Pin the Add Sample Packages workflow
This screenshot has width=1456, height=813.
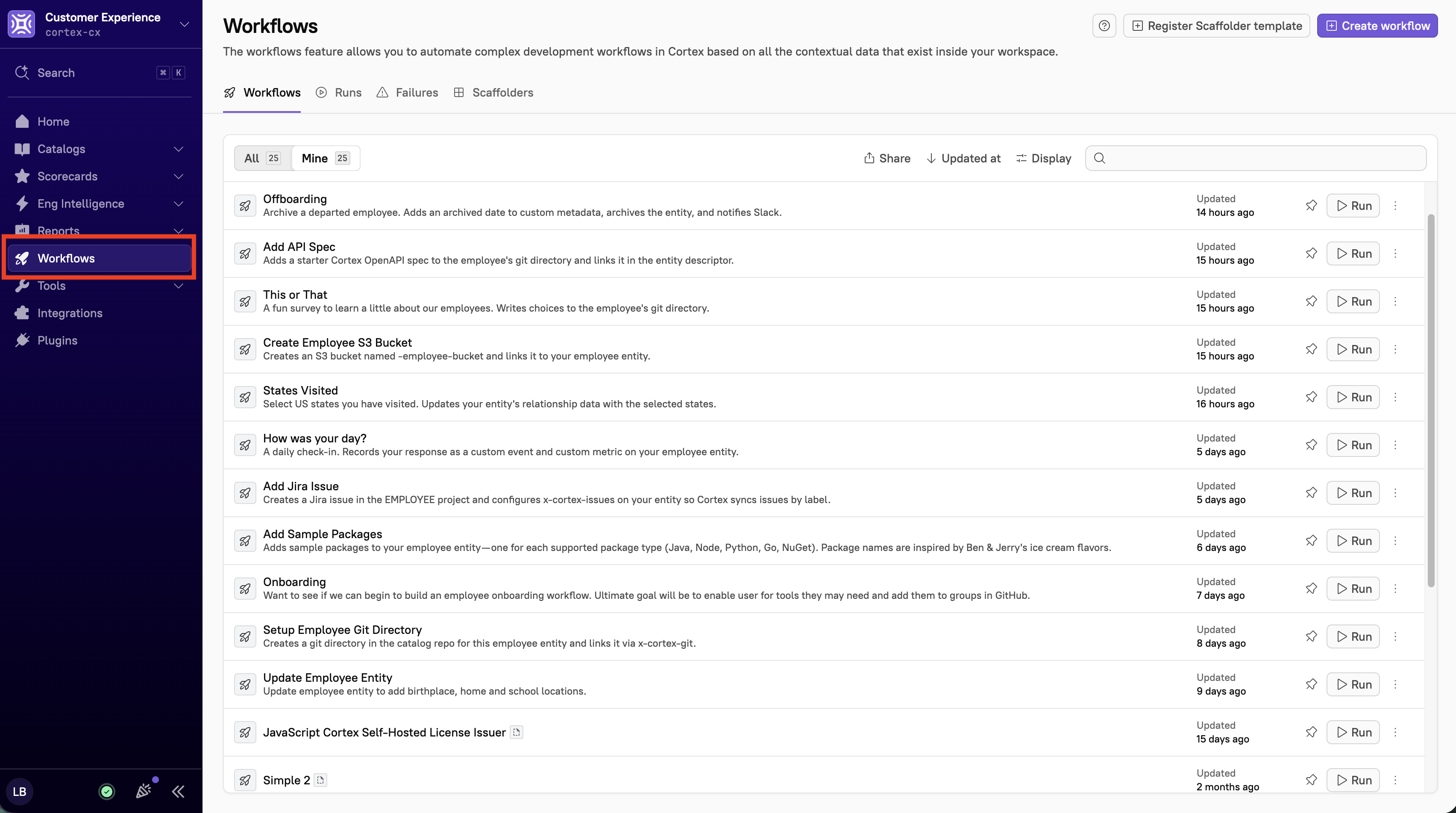(x=1311, y=541)
